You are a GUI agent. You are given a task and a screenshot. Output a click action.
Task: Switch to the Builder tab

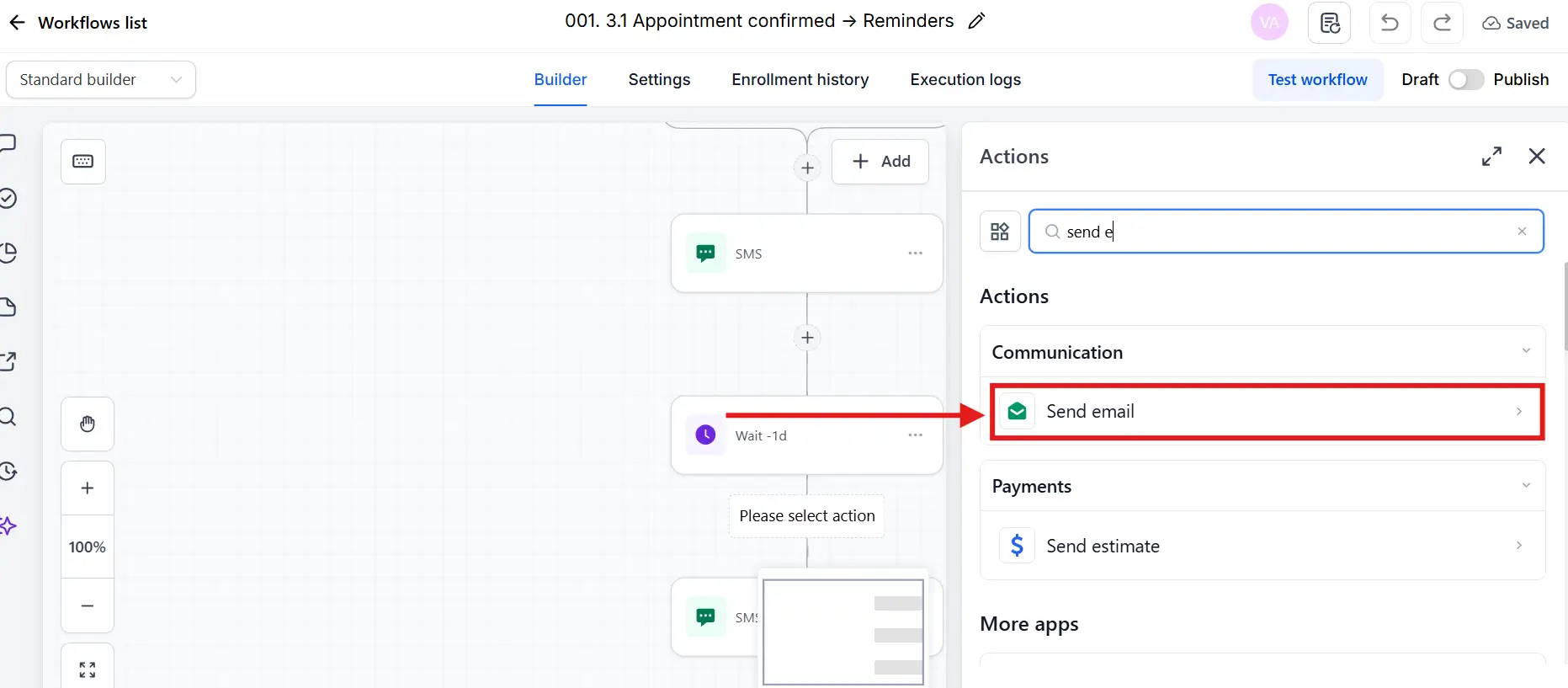click(561, 79)
